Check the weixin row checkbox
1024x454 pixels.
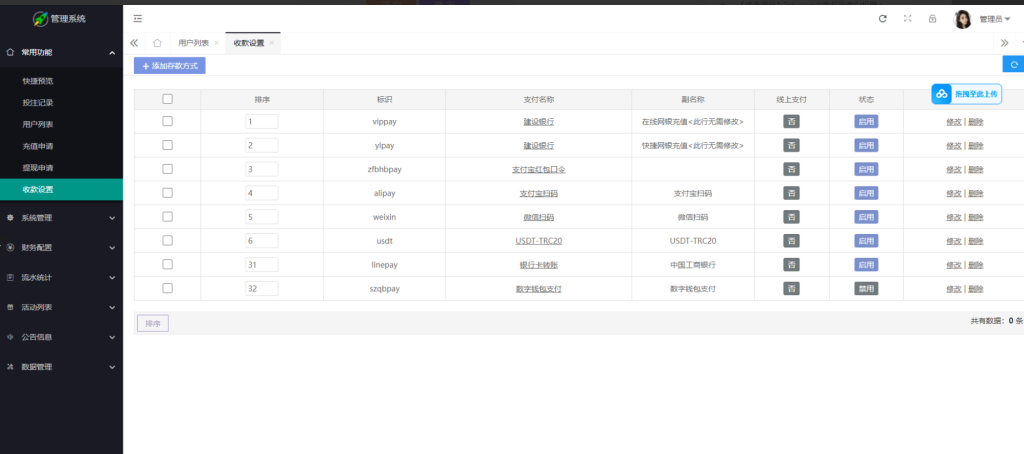tap(167, 216)
